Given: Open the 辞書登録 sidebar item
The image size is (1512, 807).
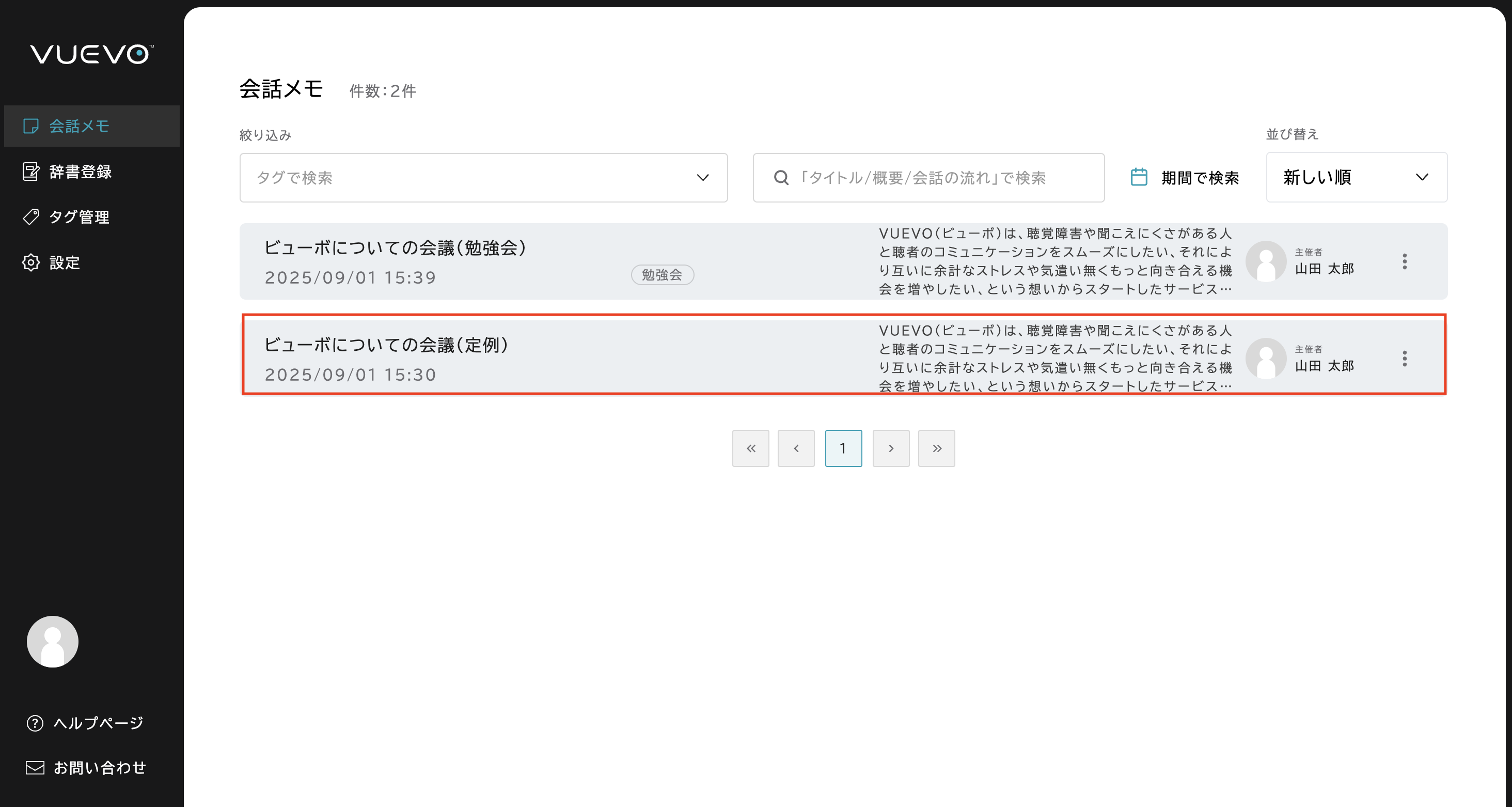Looking at the screenshot, I should click(x=80, y=172).
